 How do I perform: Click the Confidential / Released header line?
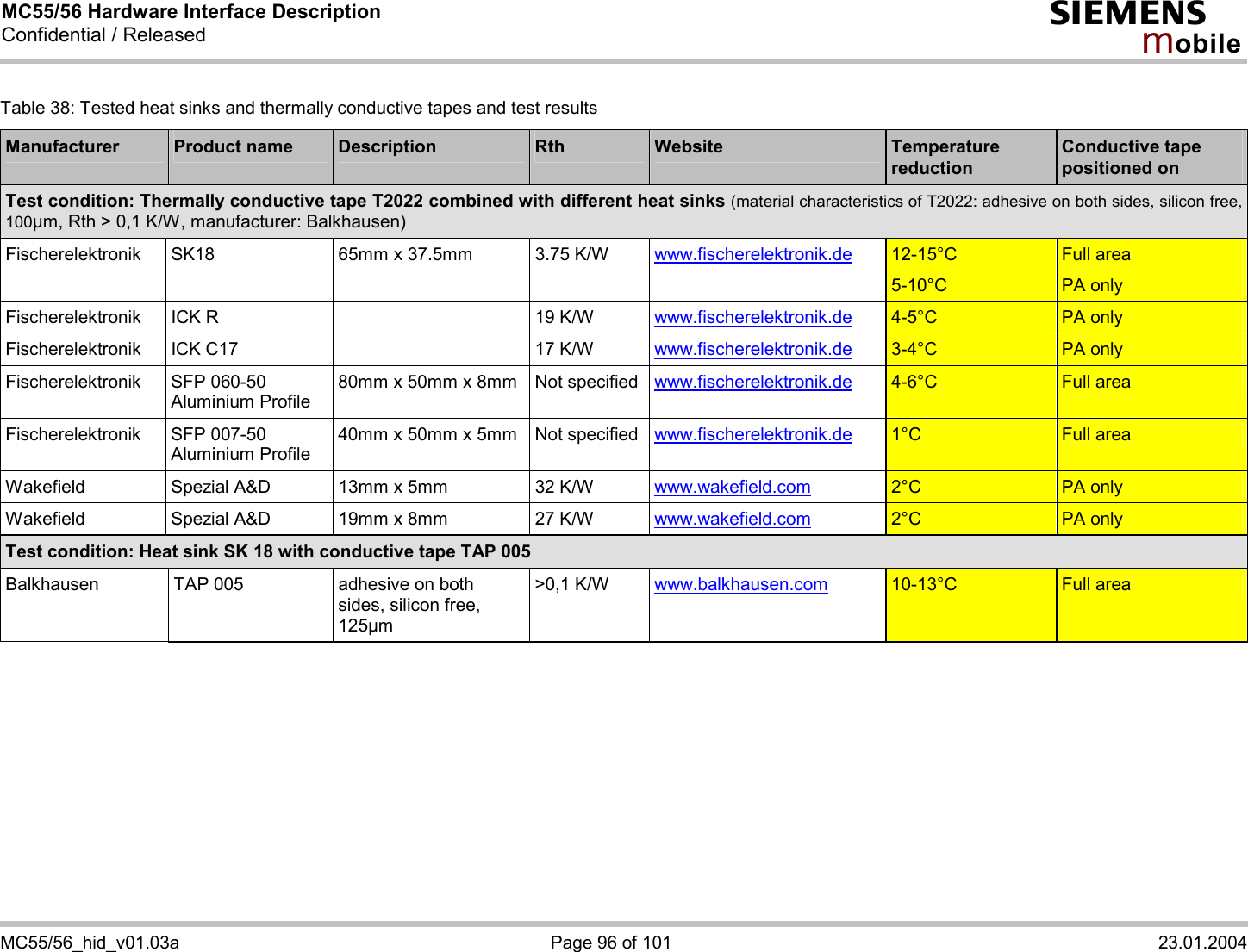click(x=103, y=35)
